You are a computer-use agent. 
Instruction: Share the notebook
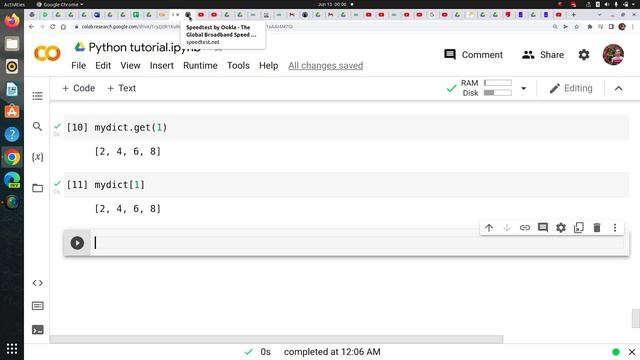point(543,55)
